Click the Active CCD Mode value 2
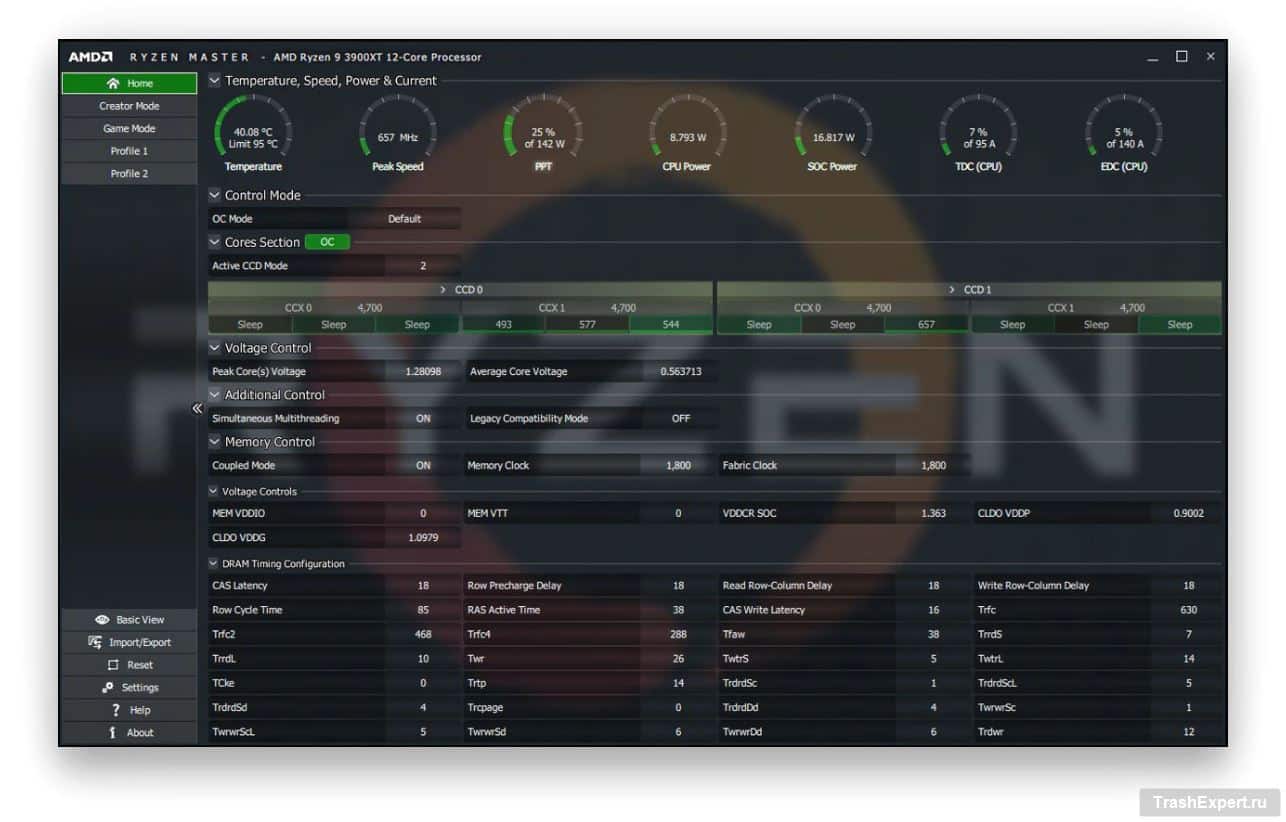The image size is (1286, 822). [423, 266]
